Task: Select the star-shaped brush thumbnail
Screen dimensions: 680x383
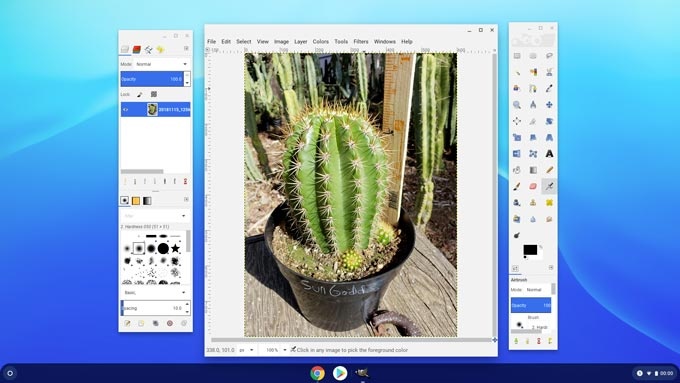Action: pos(175,248)
